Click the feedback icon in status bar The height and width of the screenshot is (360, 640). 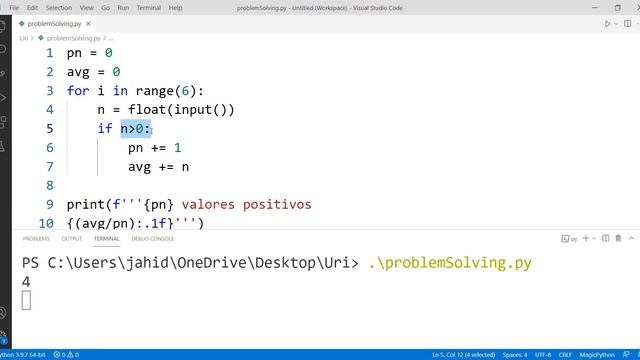point(626,355)
